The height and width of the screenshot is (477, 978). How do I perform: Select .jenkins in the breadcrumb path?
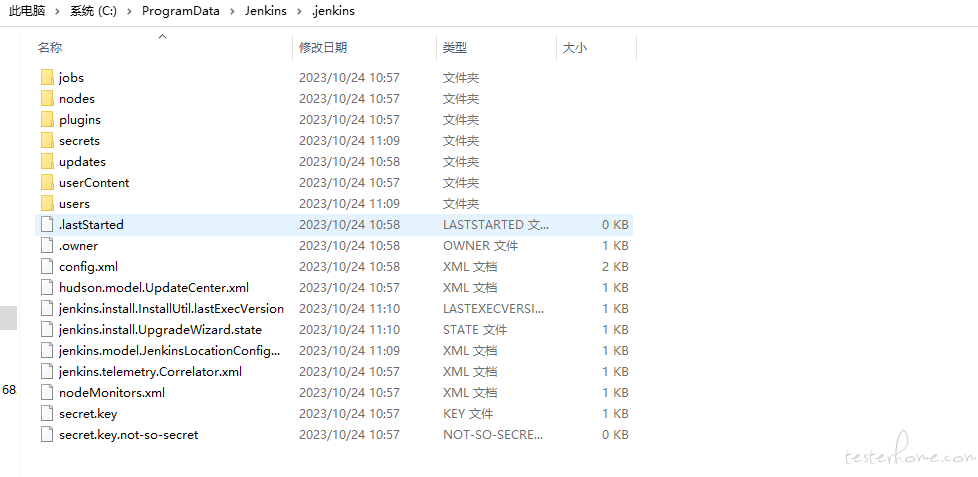click(333, 11)
